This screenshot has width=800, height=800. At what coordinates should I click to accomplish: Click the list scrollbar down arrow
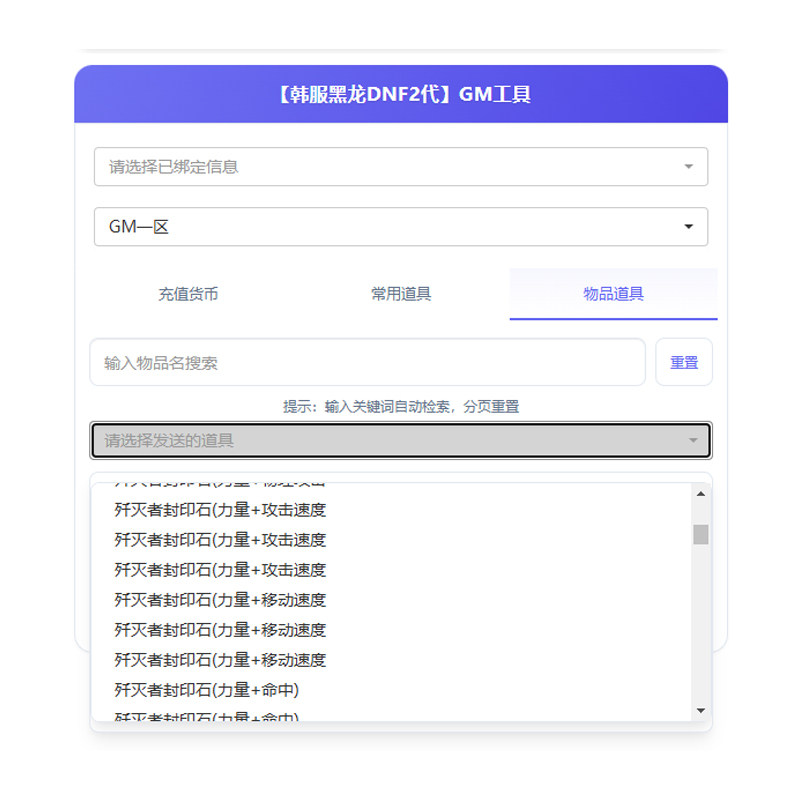tap(701, 710)
